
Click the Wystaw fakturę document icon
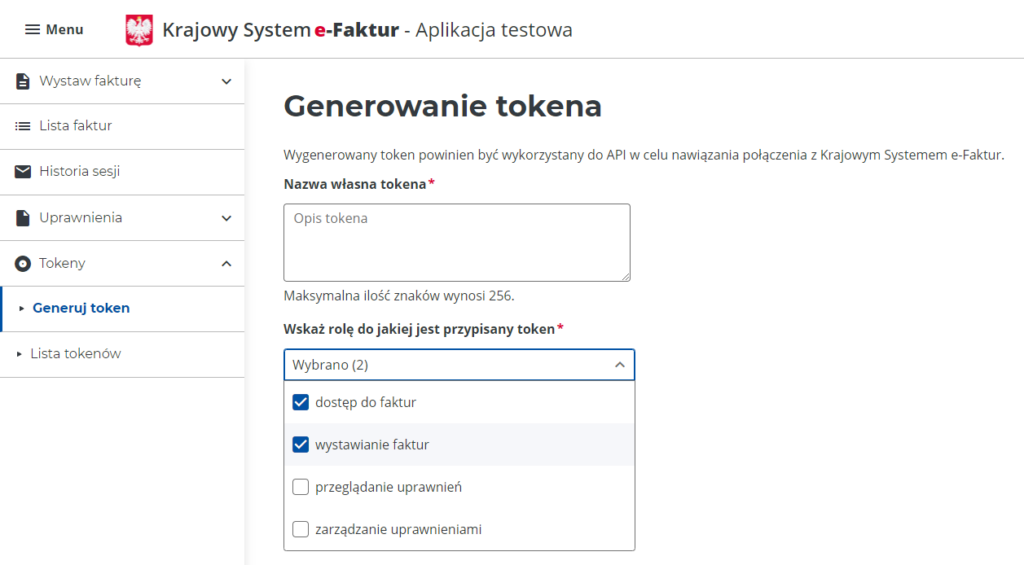tap(22, 81)
